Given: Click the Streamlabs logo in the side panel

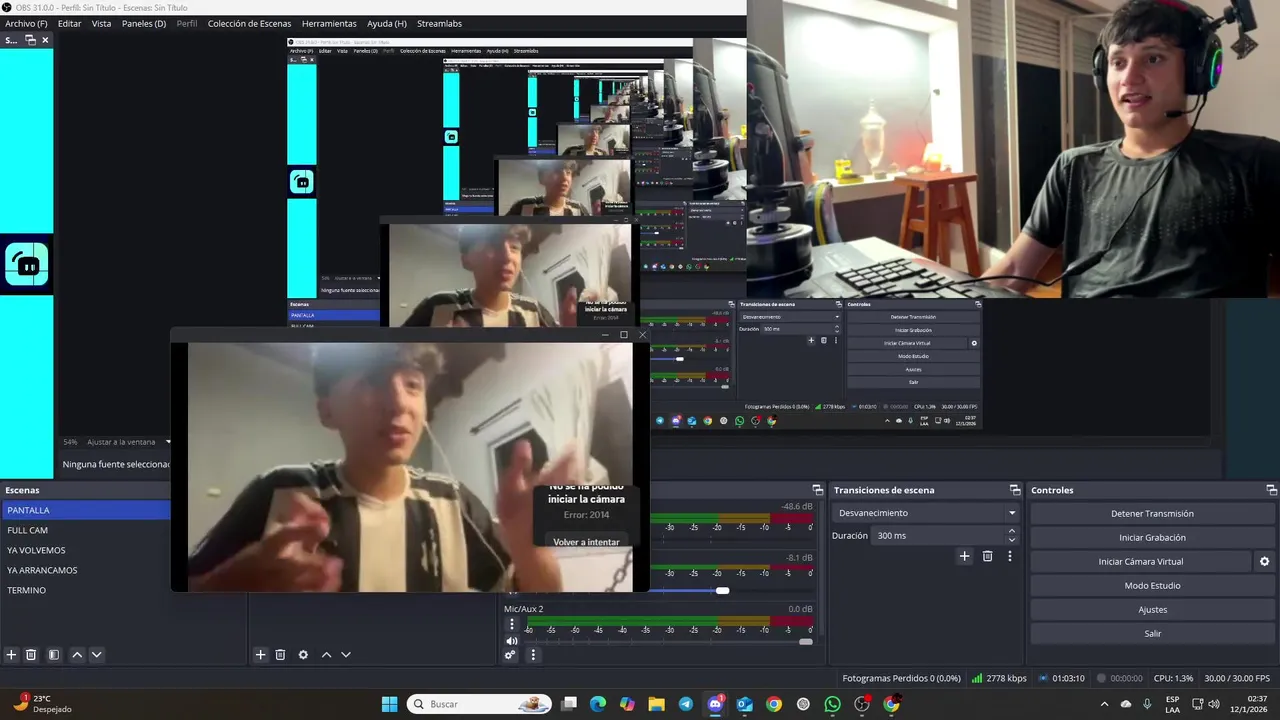Looking at the screenshot, I should click(26, 264).
